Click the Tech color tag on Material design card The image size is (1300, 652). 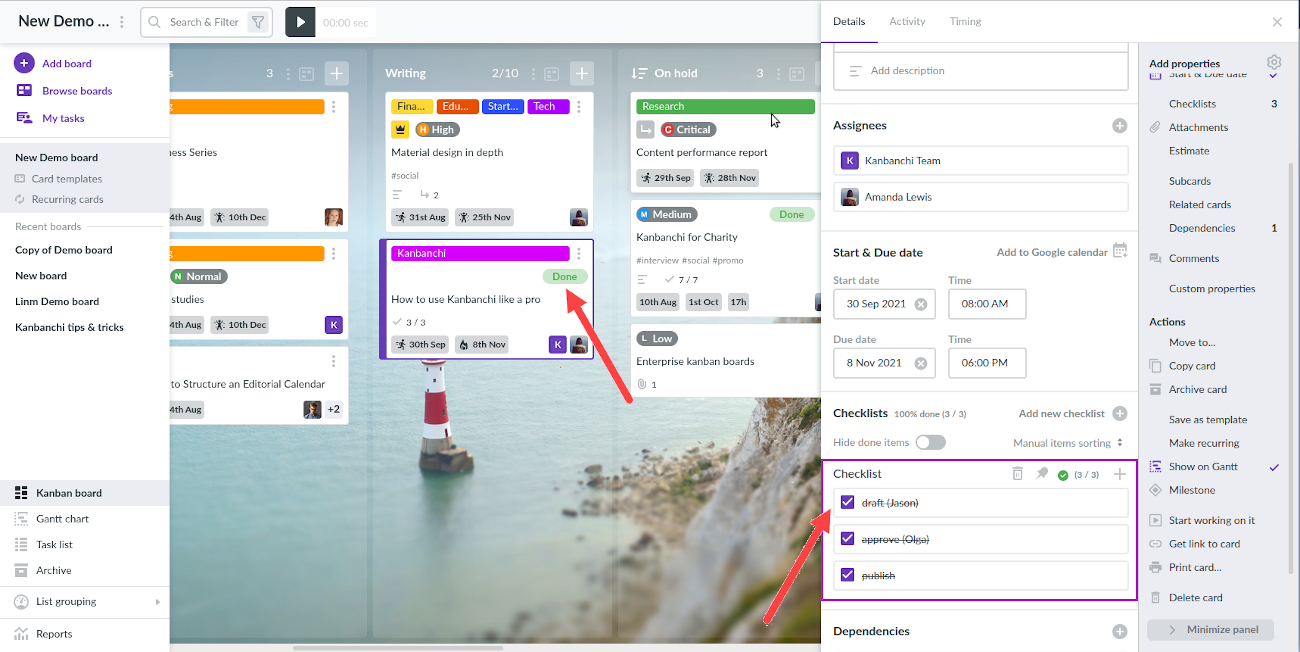click(548, 106)
